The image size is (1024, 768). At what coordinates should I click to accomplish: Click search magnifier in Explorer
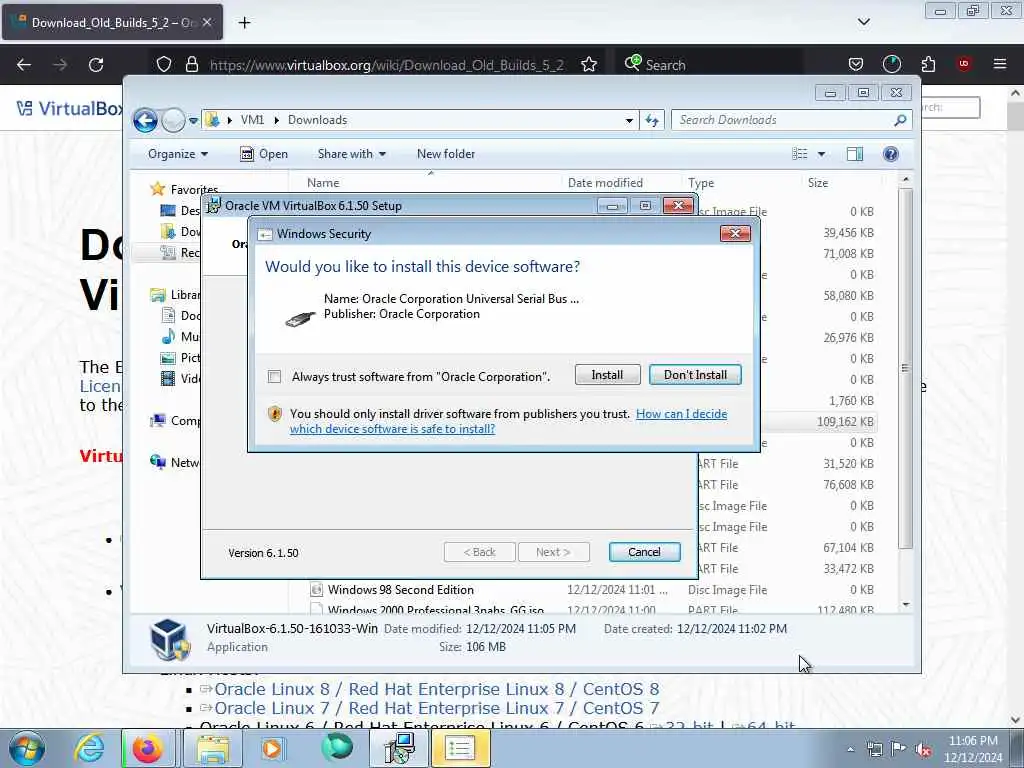[900, 120]
